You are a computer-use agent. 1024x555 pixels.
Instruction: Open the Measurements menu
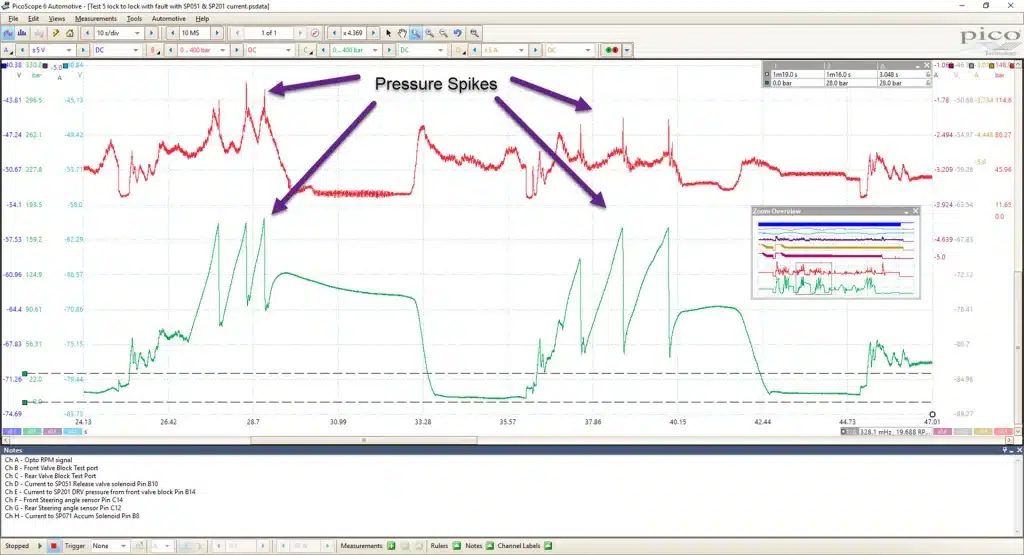click(95, 19)
